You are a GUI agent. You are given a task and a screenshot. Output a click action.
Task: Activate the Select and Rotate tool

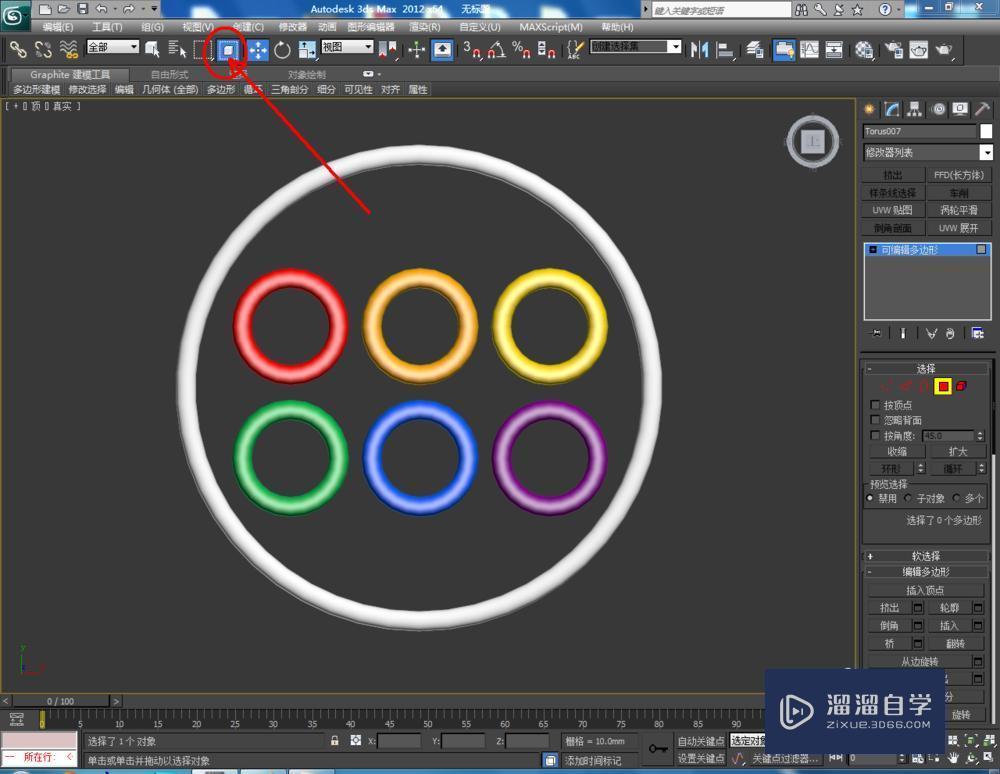(282, 50)
